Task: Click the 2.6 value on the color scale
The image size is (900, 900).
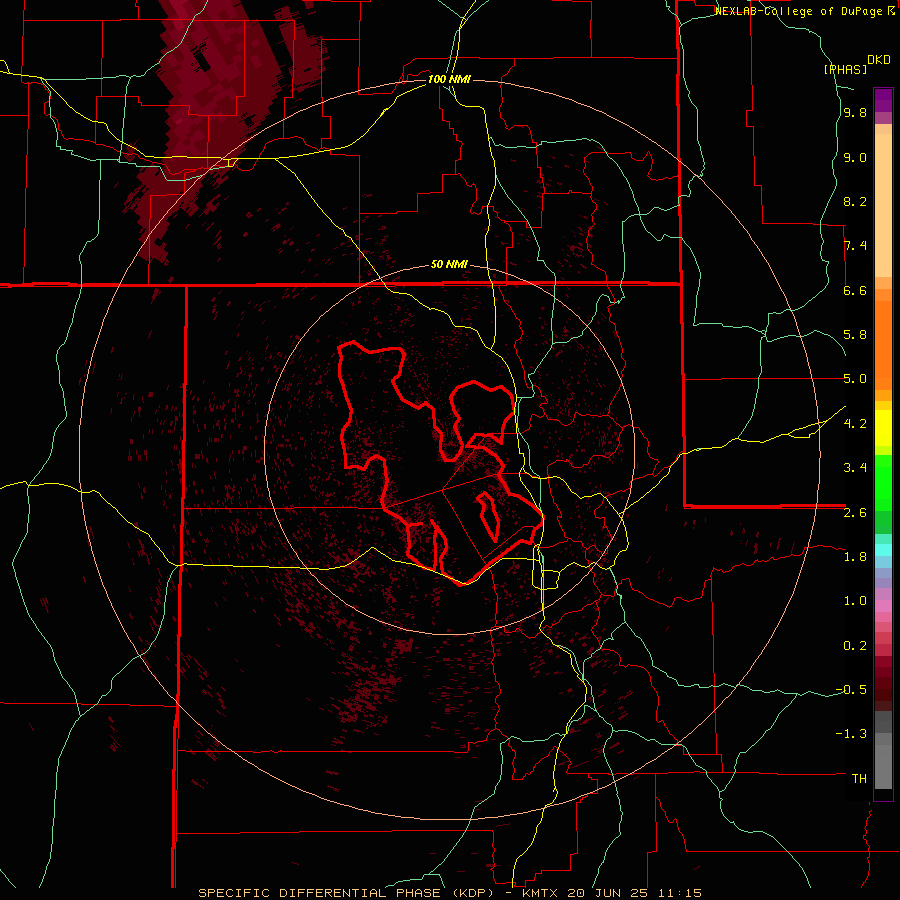Action: click(855, 513)
